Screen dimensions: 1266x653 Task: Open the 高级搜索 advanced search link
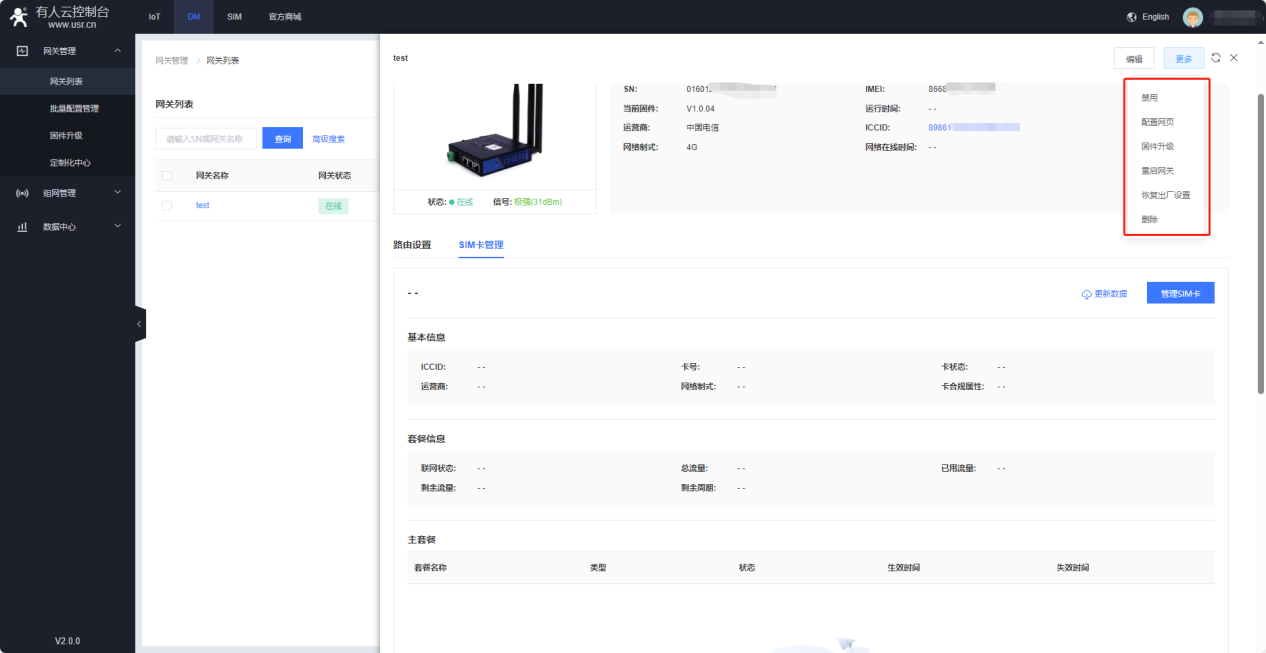point(328,139)
